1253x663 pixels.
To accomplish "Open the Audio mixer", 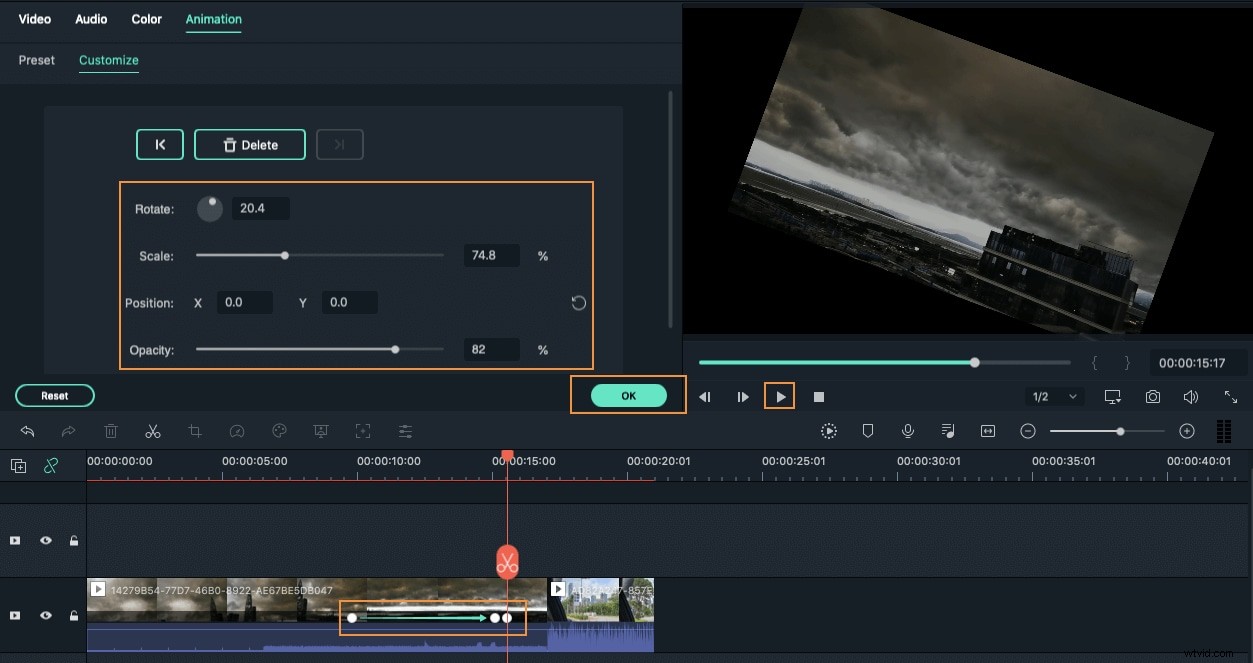I will (x=948, y=431).
